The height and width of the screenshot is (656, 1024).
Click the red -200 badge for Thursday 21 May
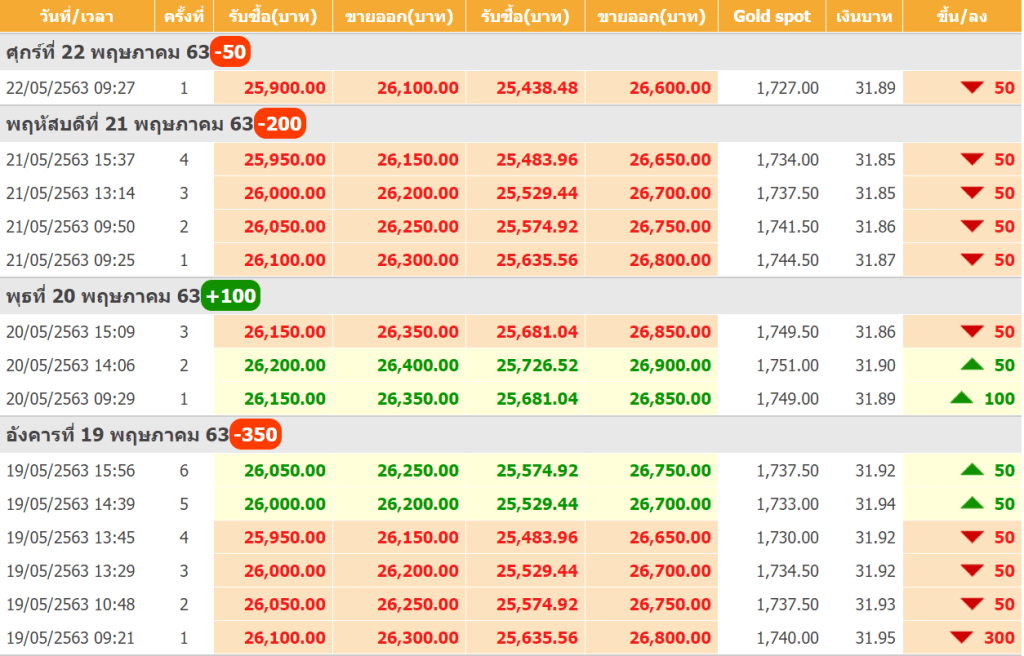(280, 124)
